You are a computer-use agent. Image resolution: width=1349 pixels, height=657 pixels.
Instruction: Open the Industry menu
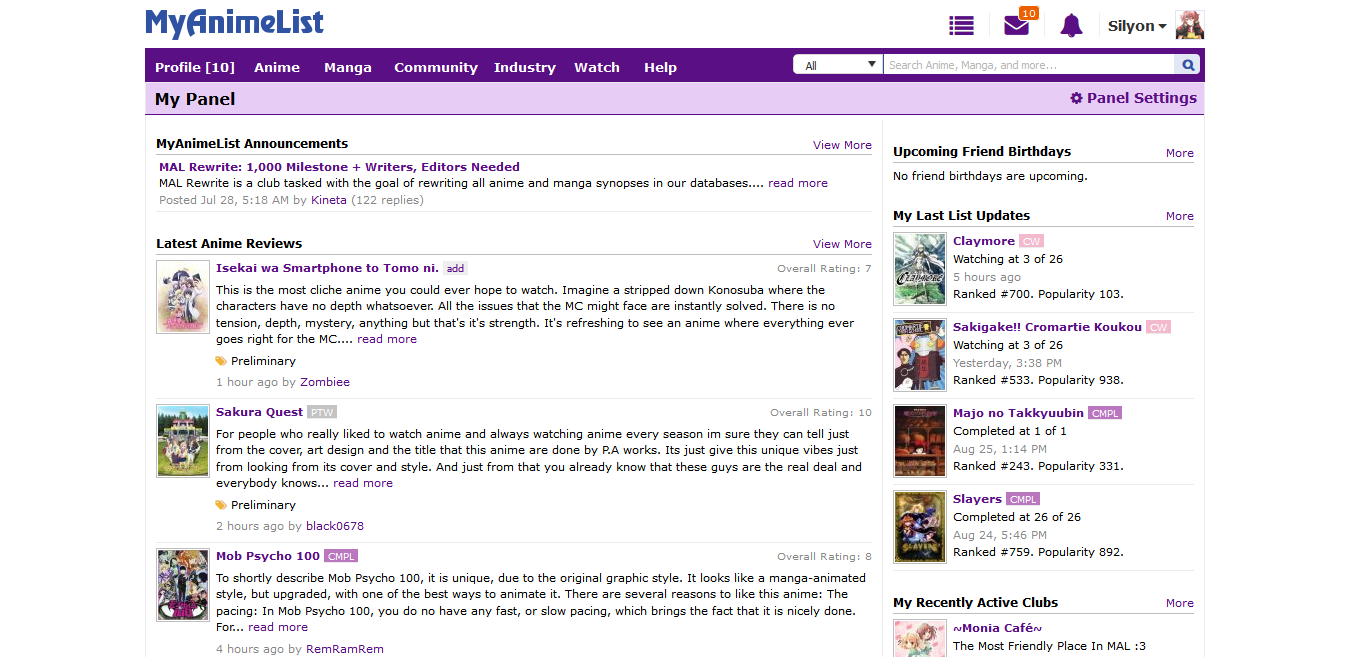(x=524, y=67)
